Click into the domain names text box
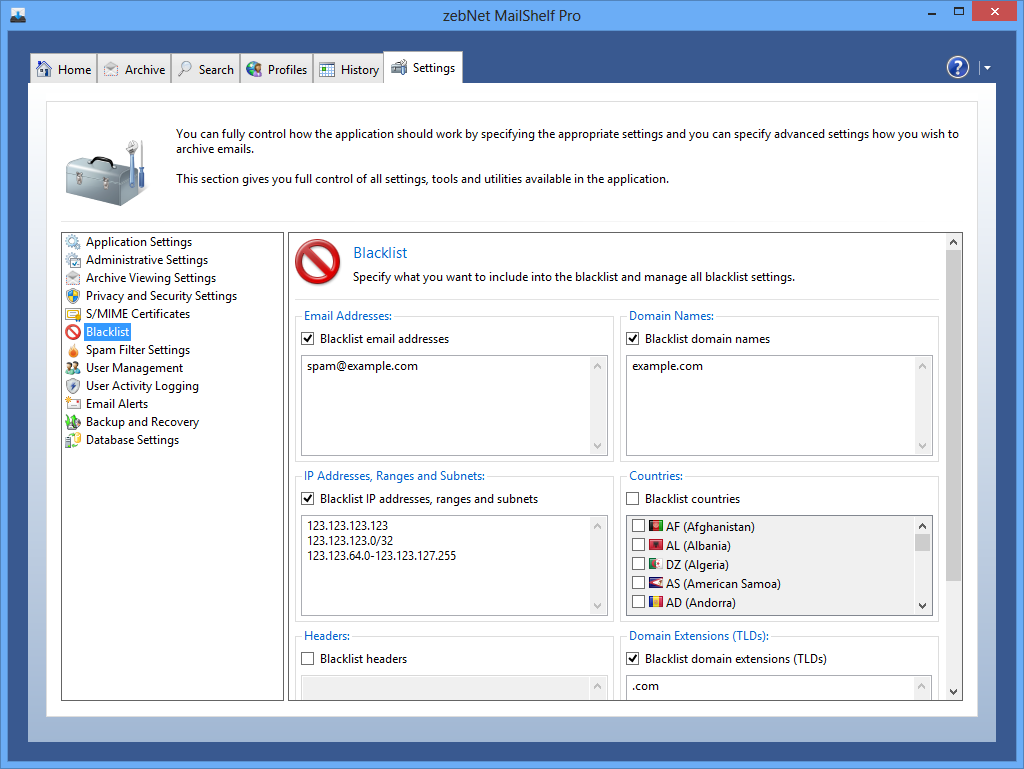The image size is (1024, 769). tap(770, 406)
